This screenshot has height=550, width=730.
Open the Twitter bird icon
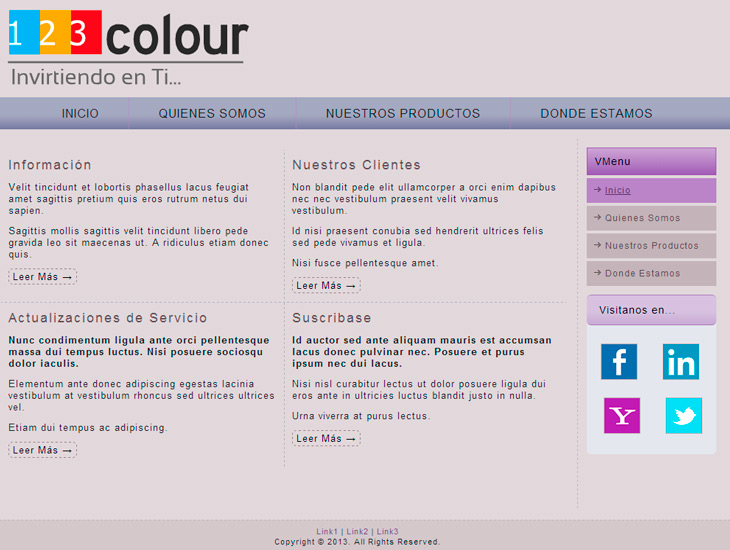tap(683, 416)
